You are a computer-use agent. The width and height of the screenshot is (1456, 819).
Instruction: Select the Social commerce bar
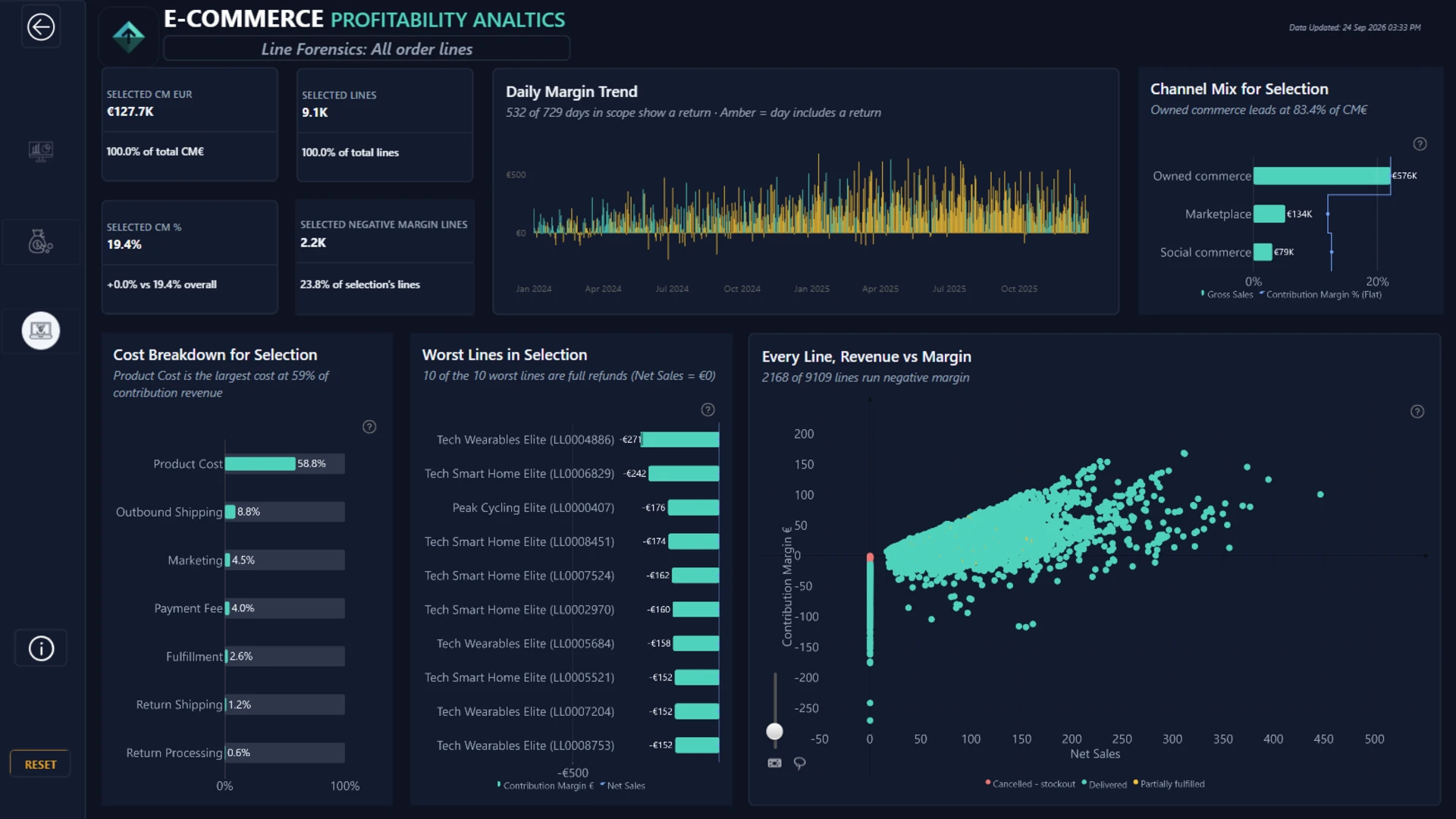(x=1263, y=252)
